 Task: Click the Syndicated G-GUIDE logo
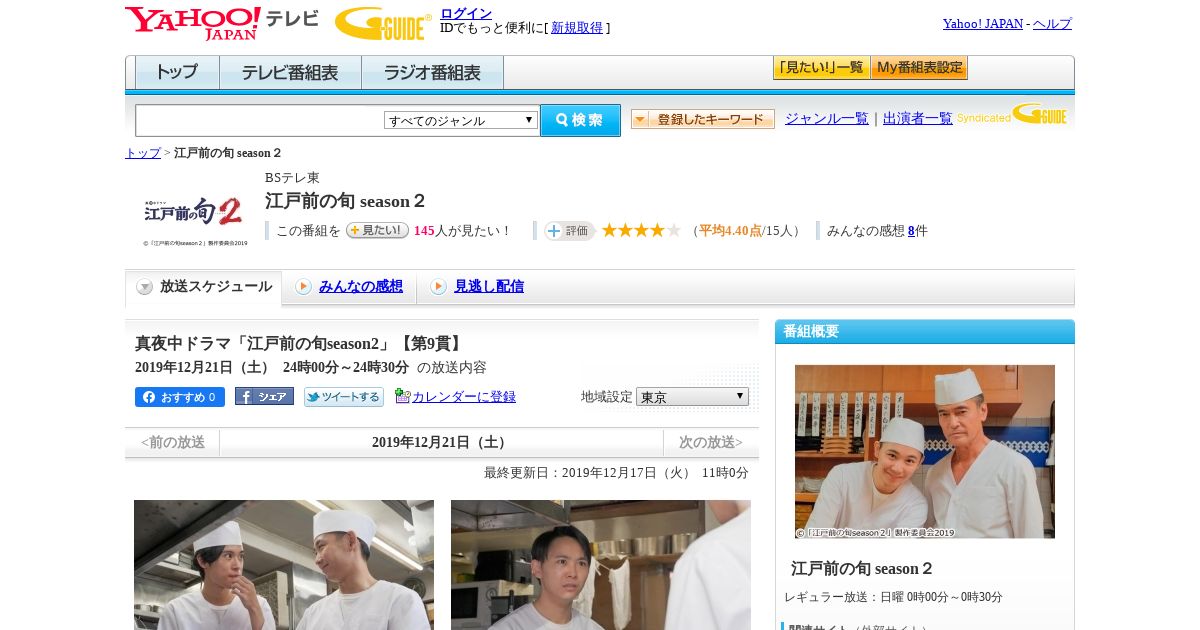(1012, 114)
